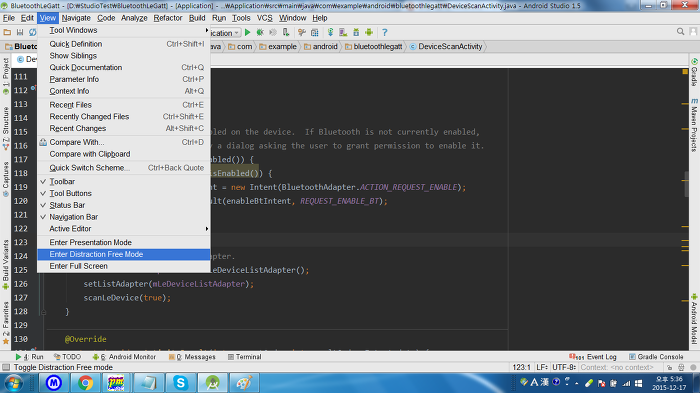Open the Refactor menu

[x=168, y=18]
